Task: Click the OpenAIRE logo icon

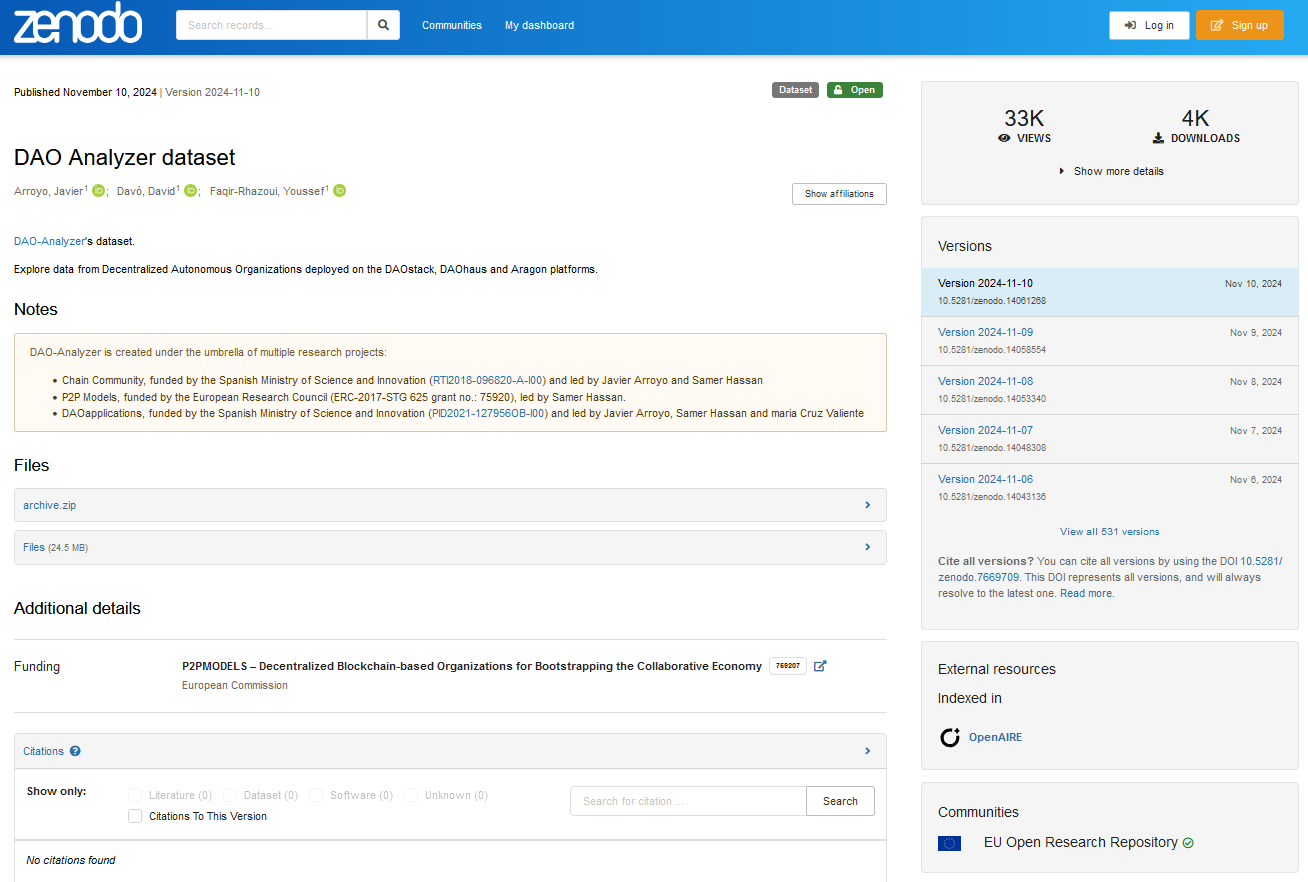Action: (x=950, y=738)
